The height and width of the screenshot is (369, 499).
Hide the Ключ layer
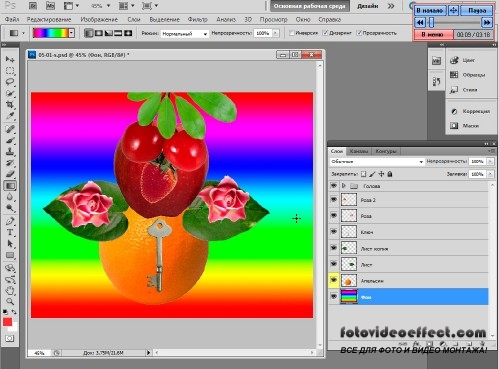click(333, 232)
